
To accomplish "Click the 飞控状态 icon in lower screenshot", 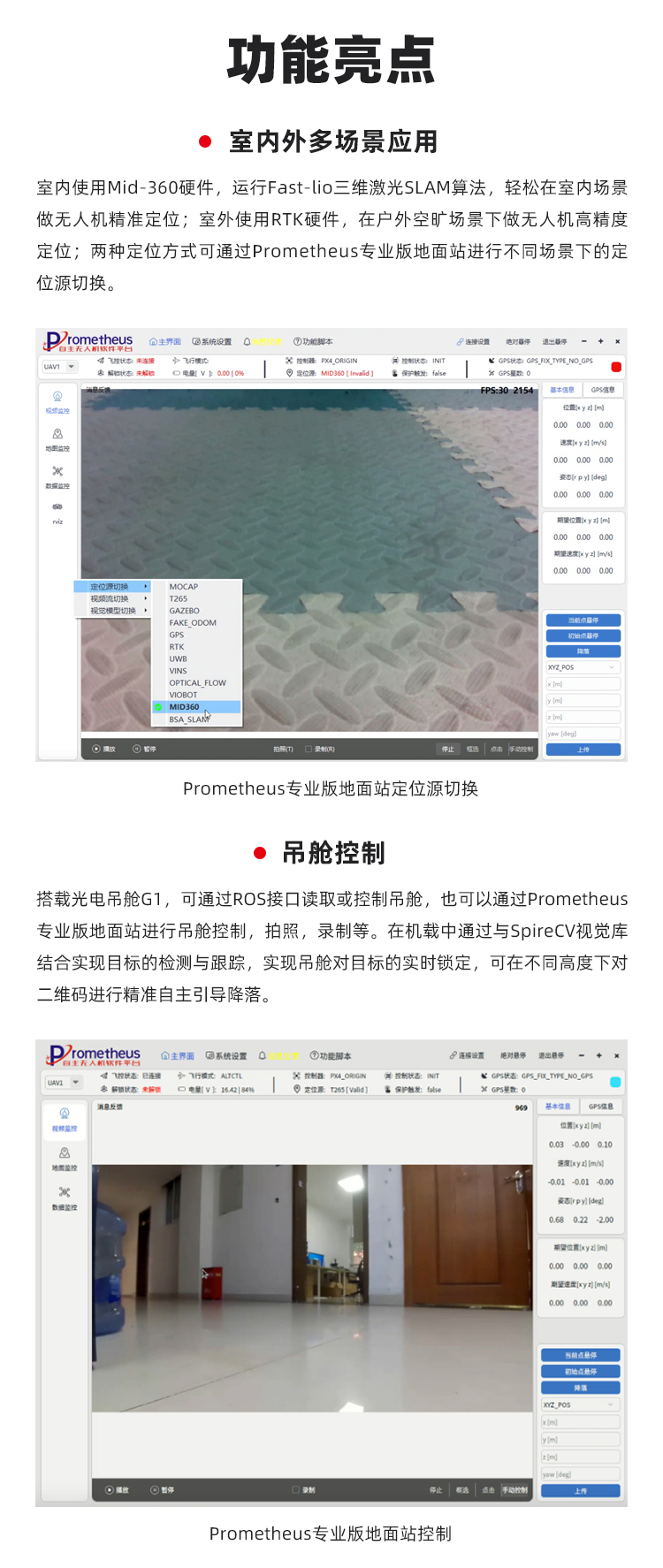I will [103, 1076].
